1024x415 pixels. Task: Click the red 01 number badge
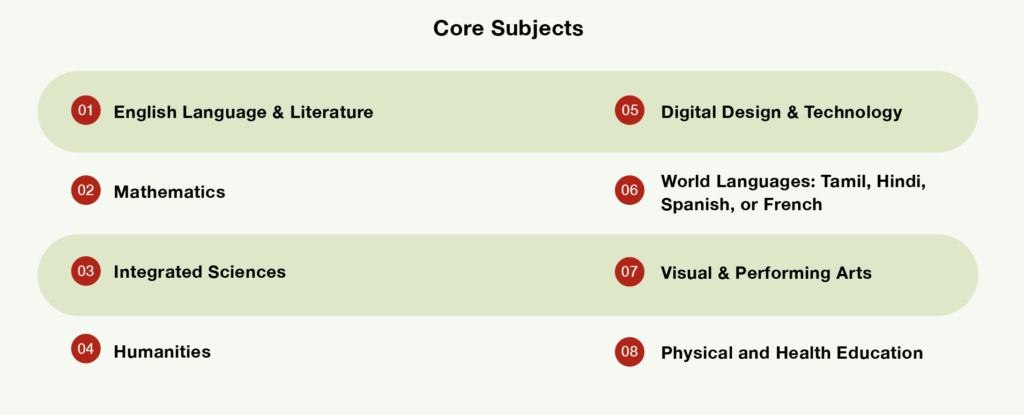86,110
